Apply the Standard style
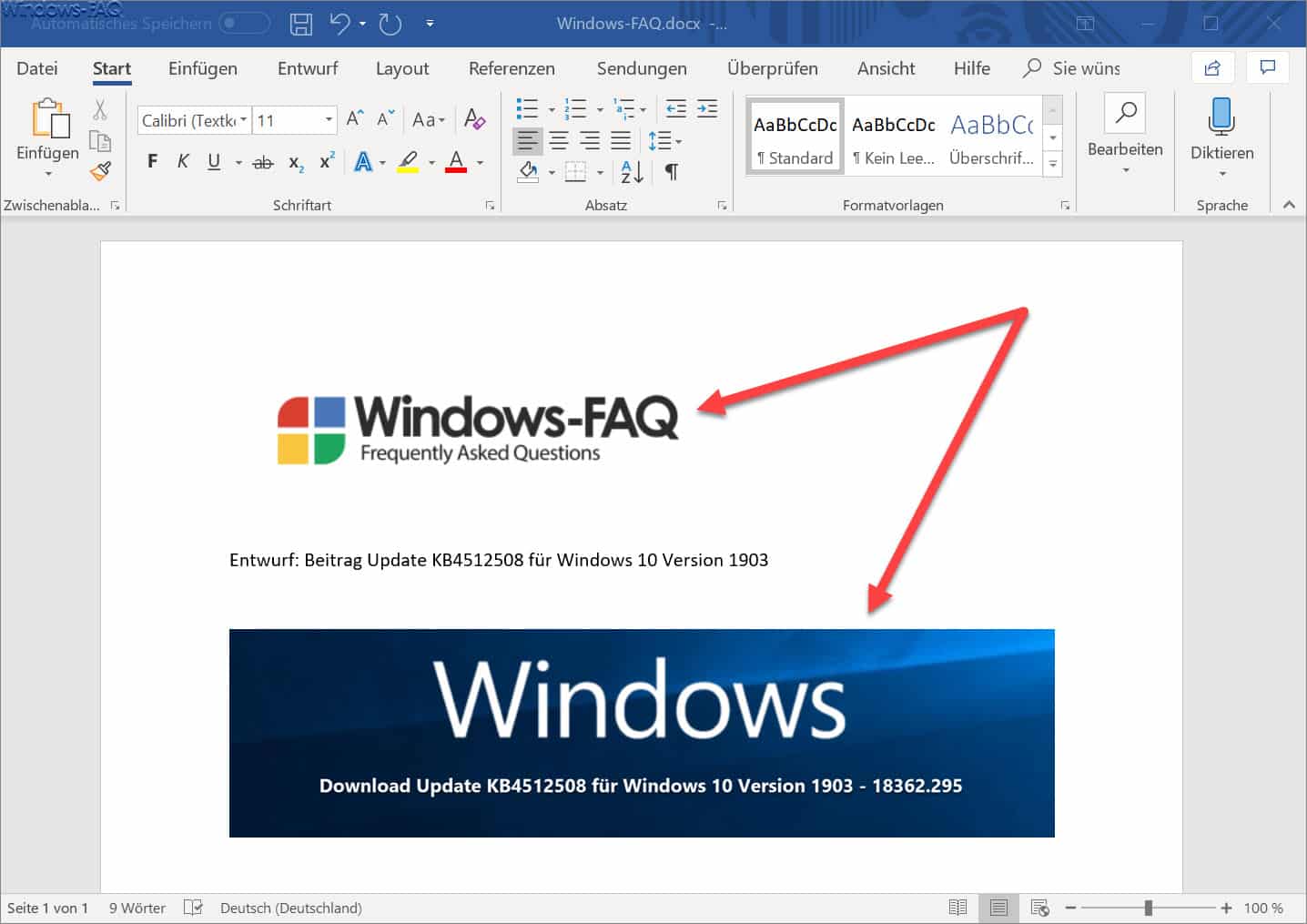 tap(795, 137)
